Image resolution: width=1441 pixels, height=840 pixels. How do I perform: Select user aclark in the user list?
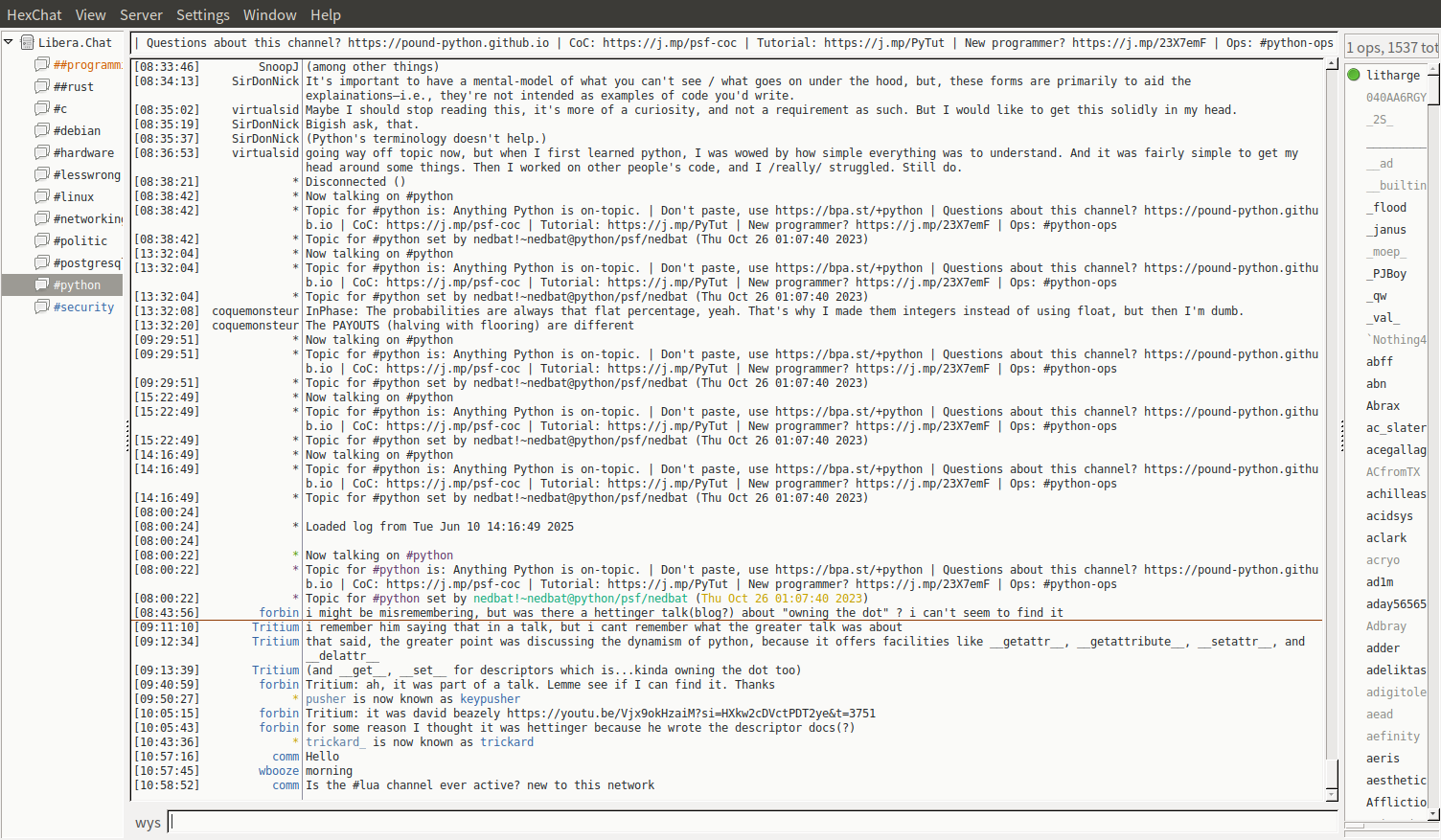pos(1386,537)
